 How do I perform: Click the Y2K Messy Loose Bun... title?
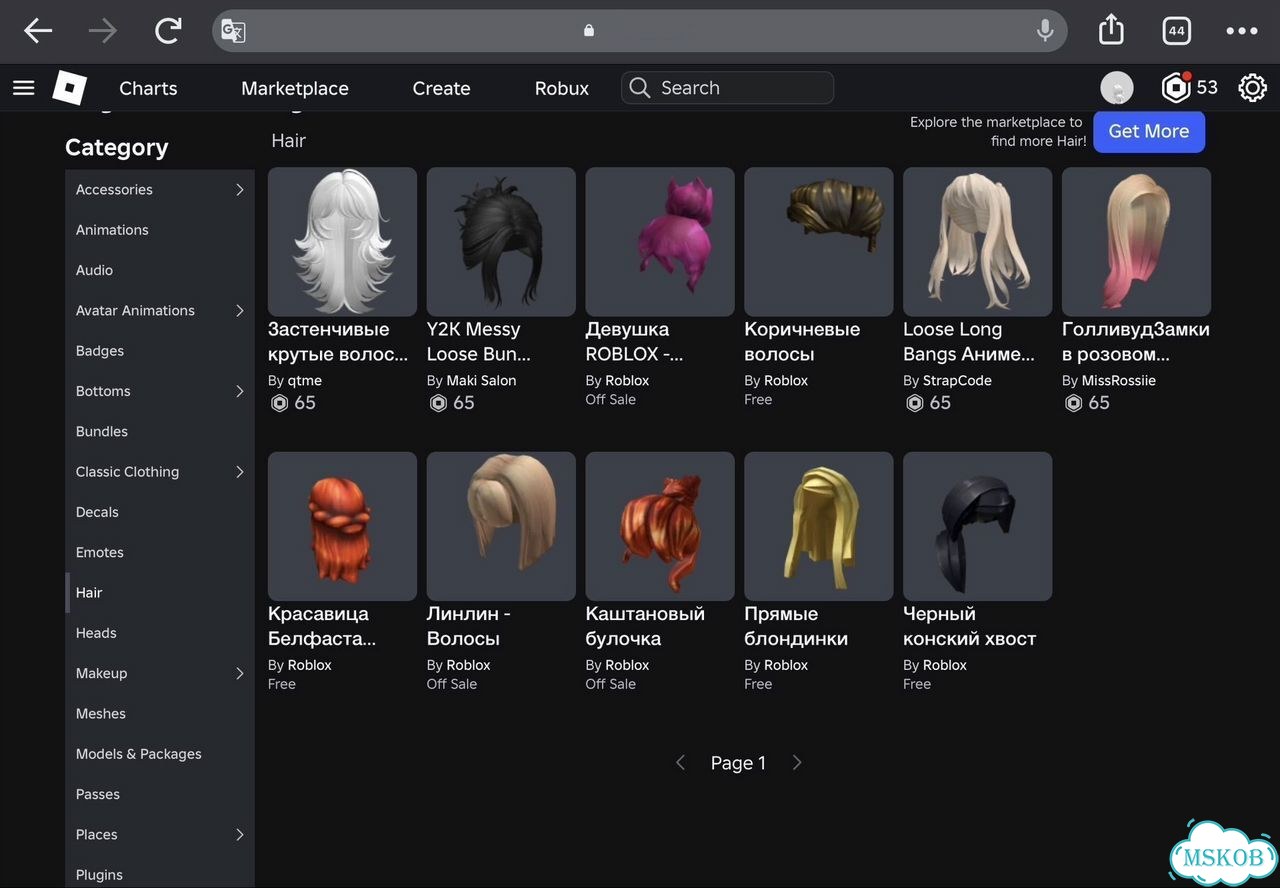[479, 342]
